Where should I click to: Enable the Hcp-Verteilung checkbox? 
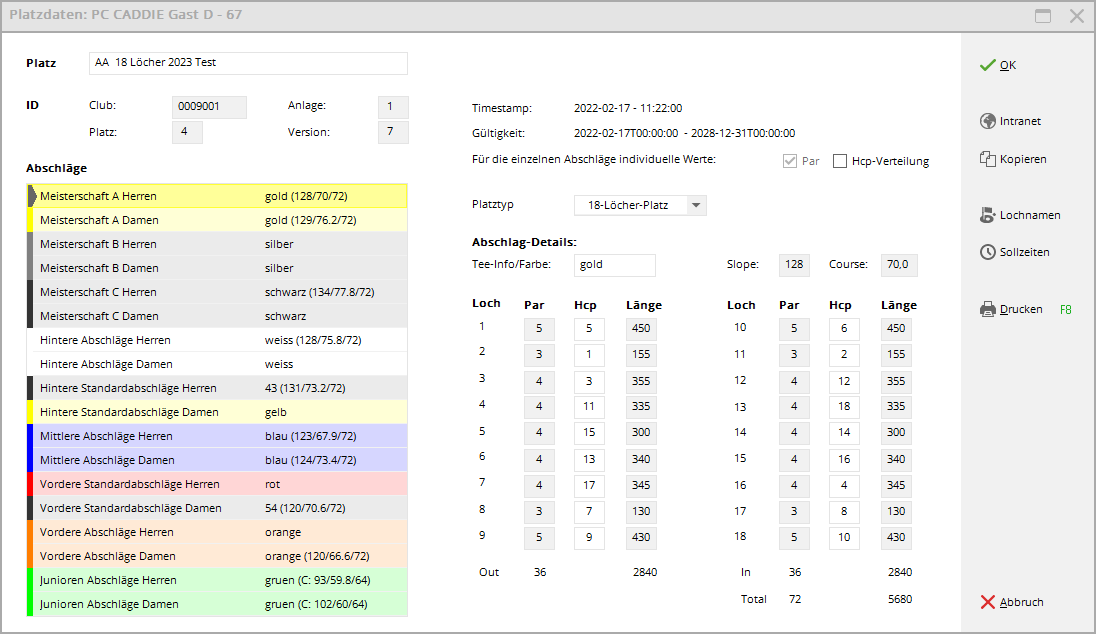coord(840,161)
